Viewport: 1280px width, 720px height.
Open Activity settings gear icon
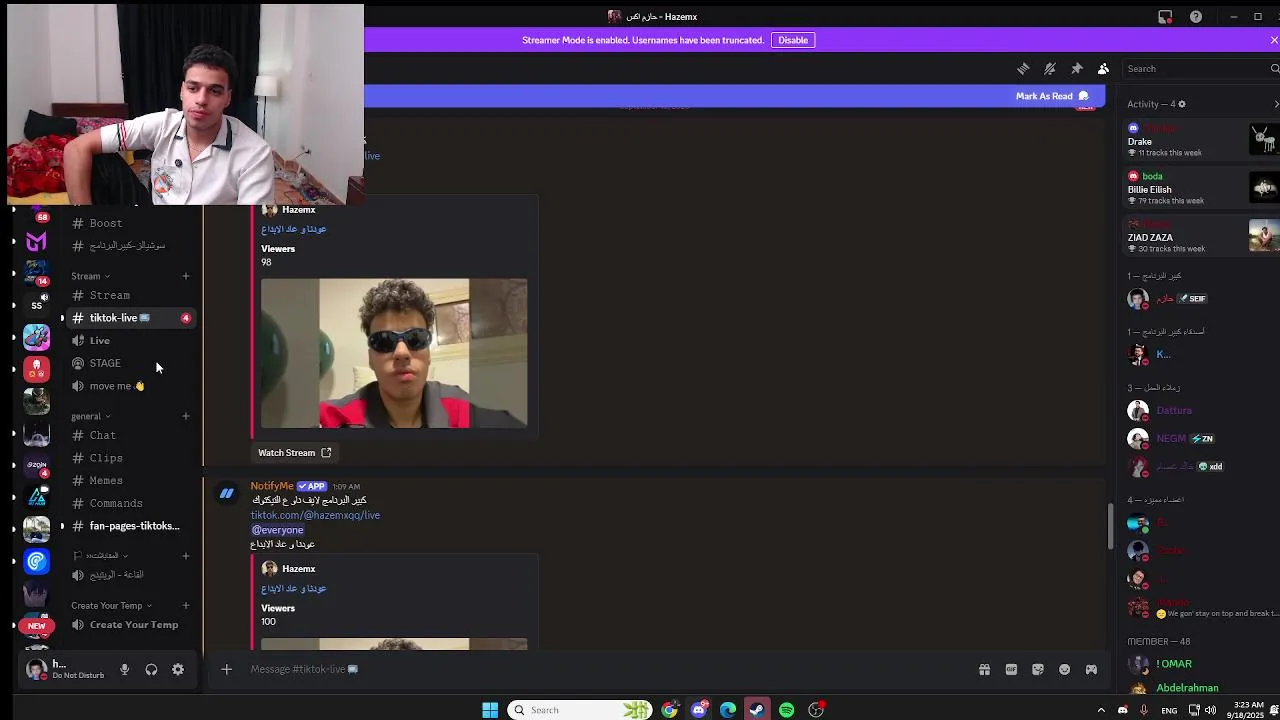(1181, 104)
